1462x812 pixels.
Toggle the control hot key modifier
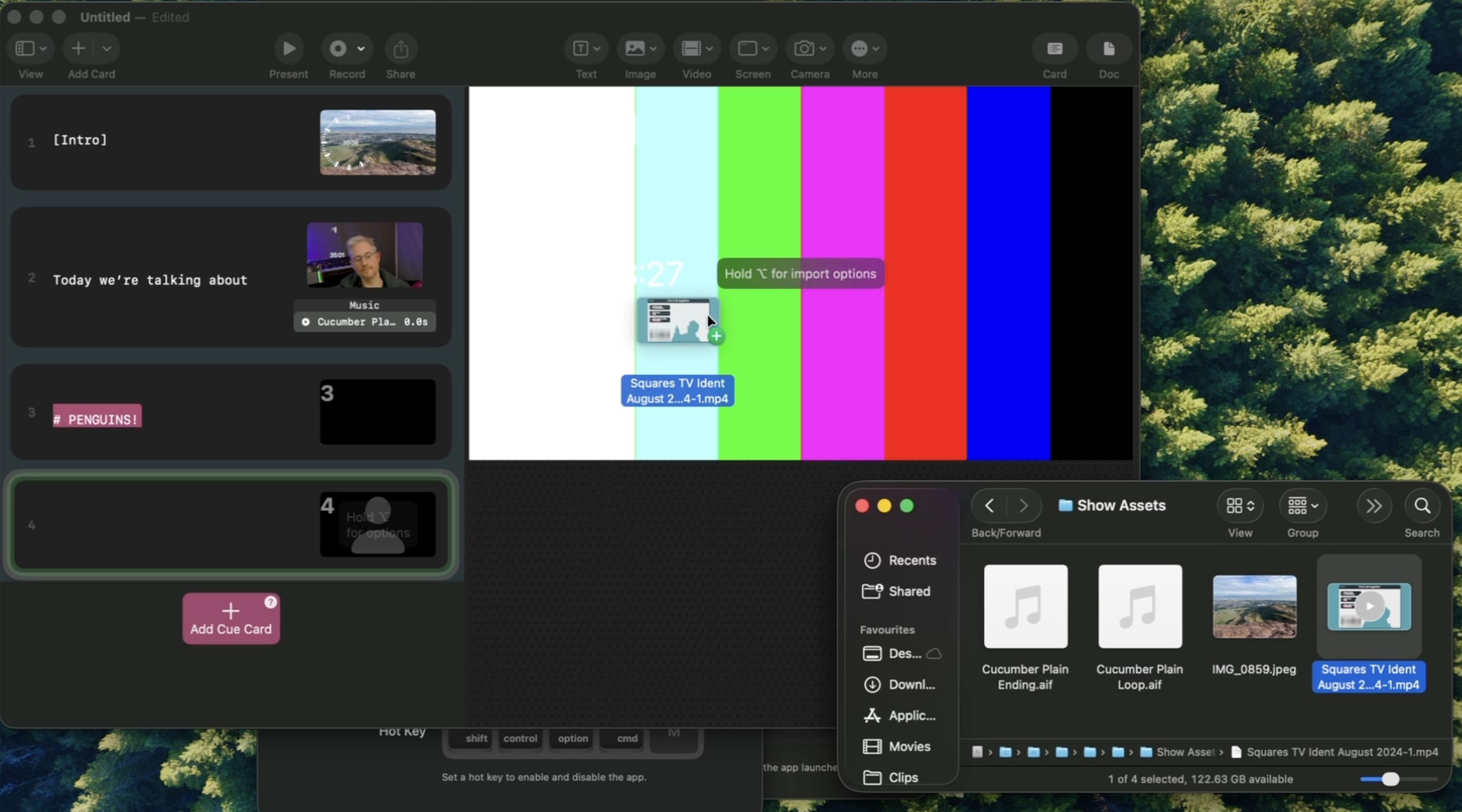(x=520, y=738)
